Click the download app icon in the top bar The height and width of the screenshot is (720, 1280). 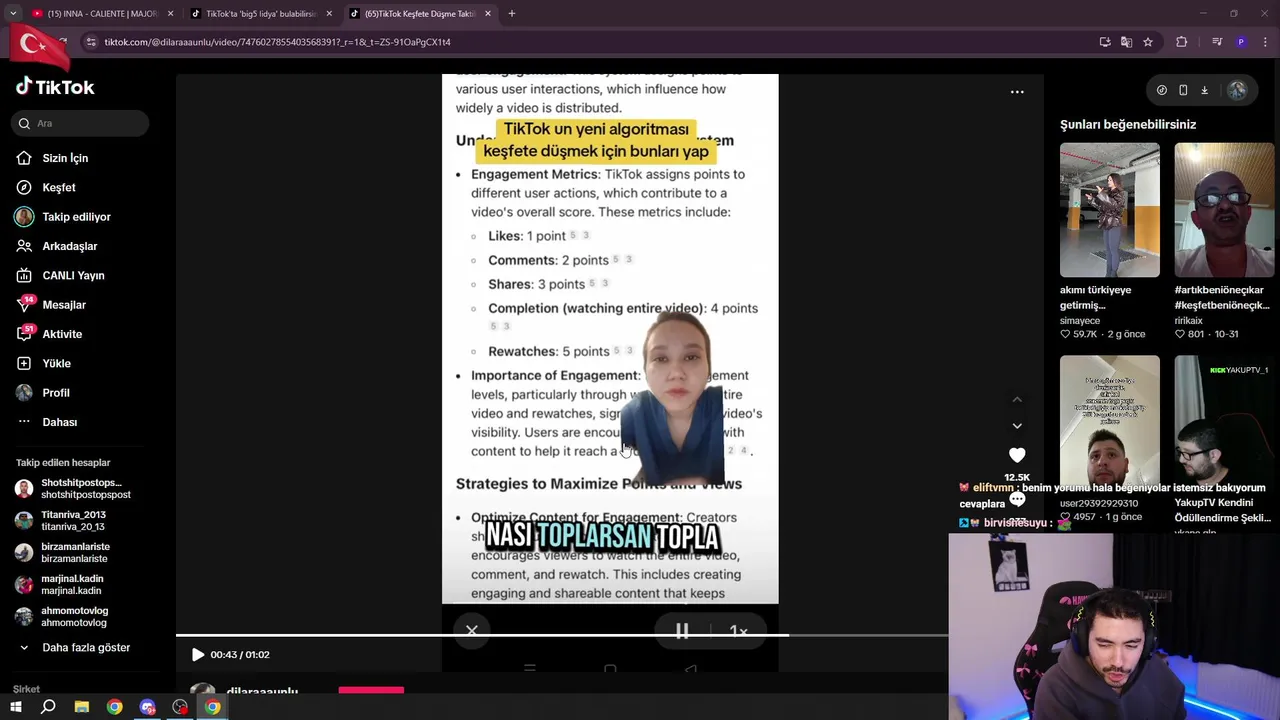tap(1204, 90)
